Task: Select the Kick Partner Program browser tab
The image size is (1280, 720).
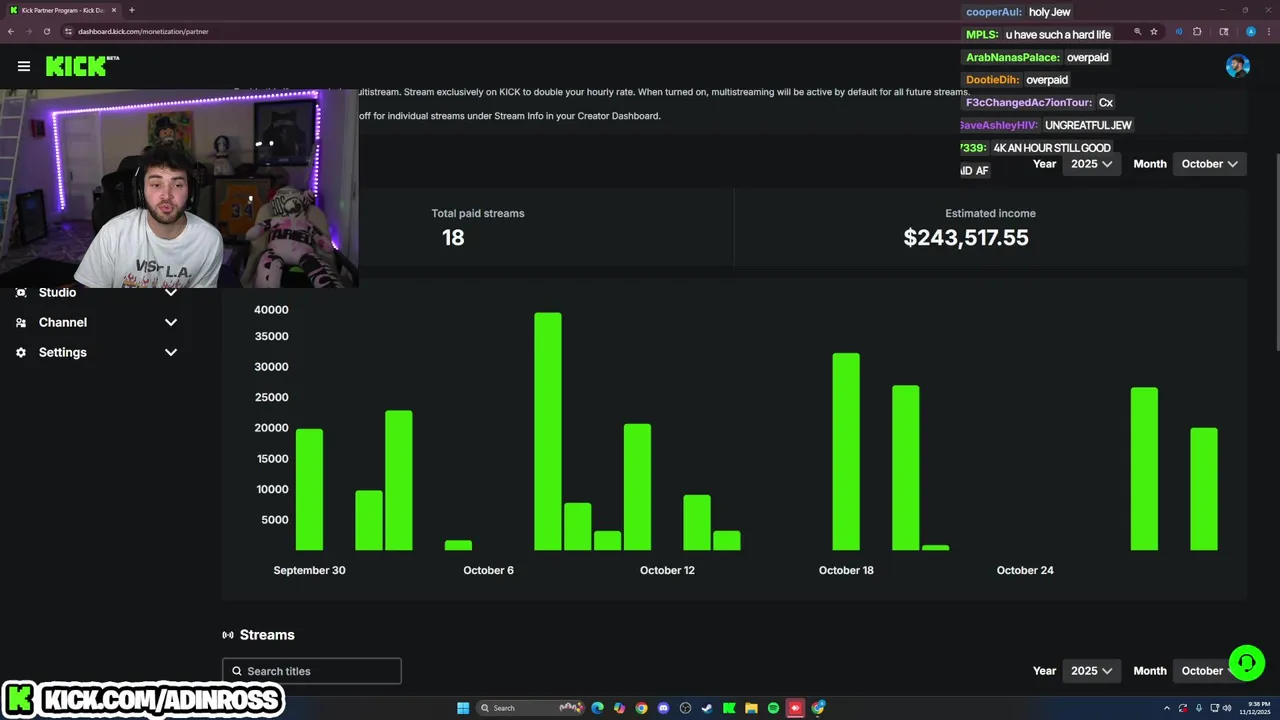Action: 63,10
